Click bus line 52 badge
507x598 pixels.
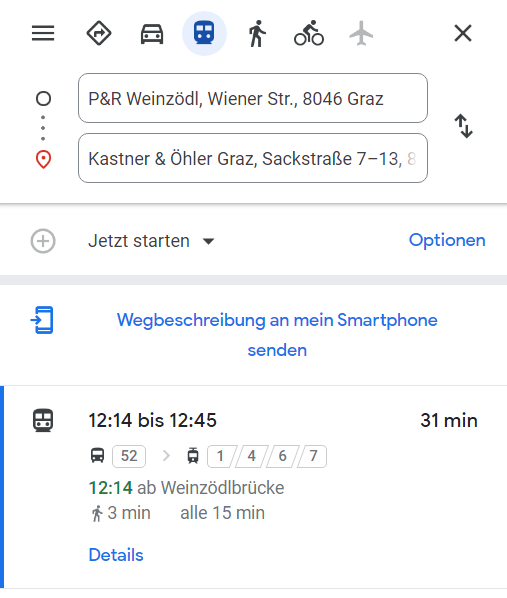(129, 456)
